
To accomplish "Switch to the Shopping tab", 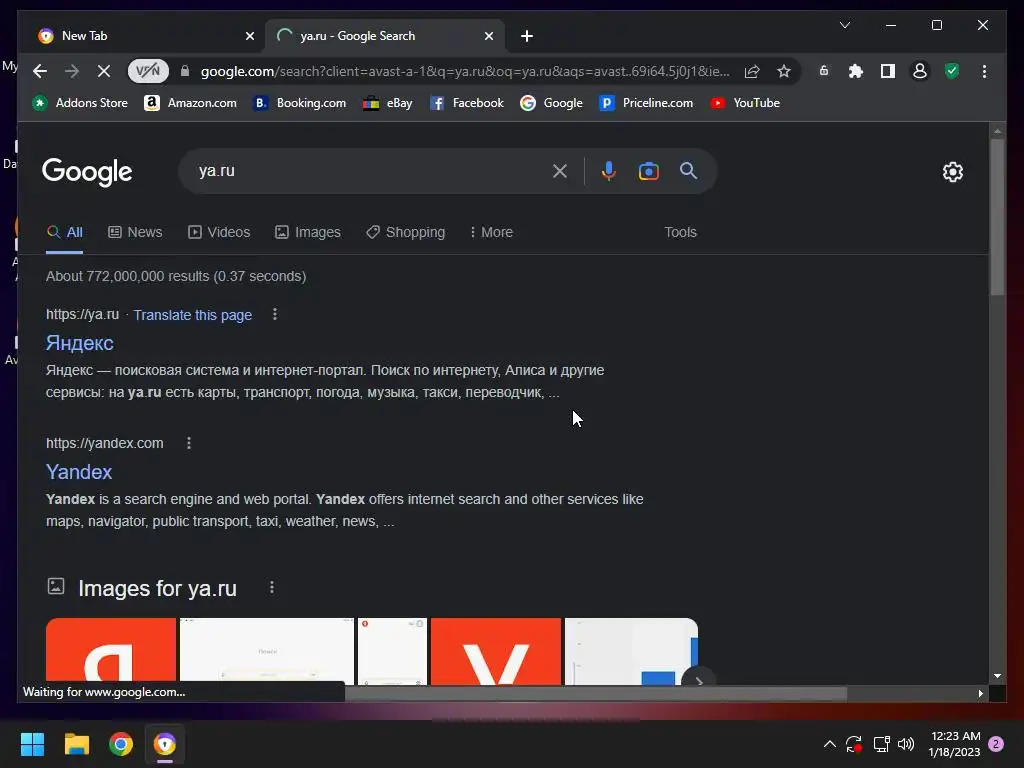I will point(406,232).
